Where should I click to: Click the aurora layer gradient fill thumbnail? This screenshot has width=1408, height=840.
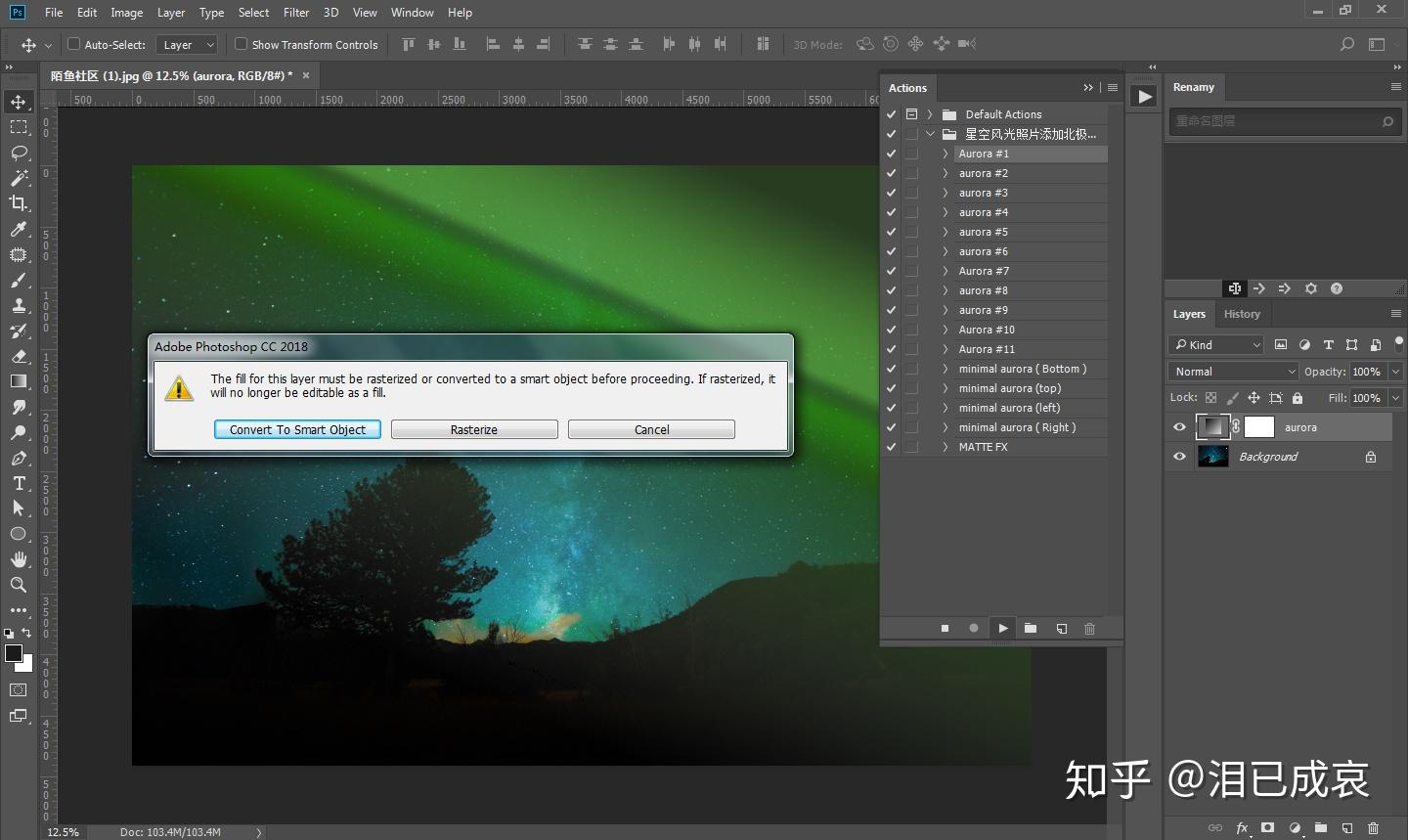pos(1212,427)
